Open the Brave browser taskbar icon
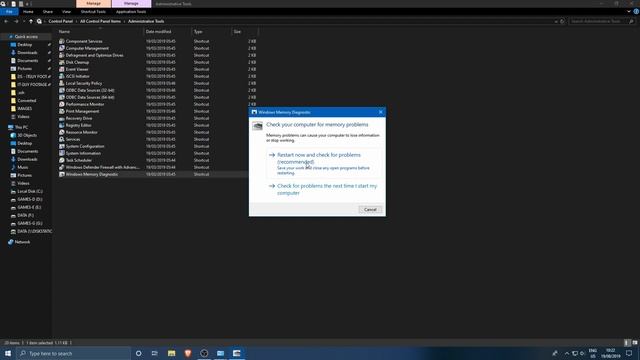 point(188,353)
